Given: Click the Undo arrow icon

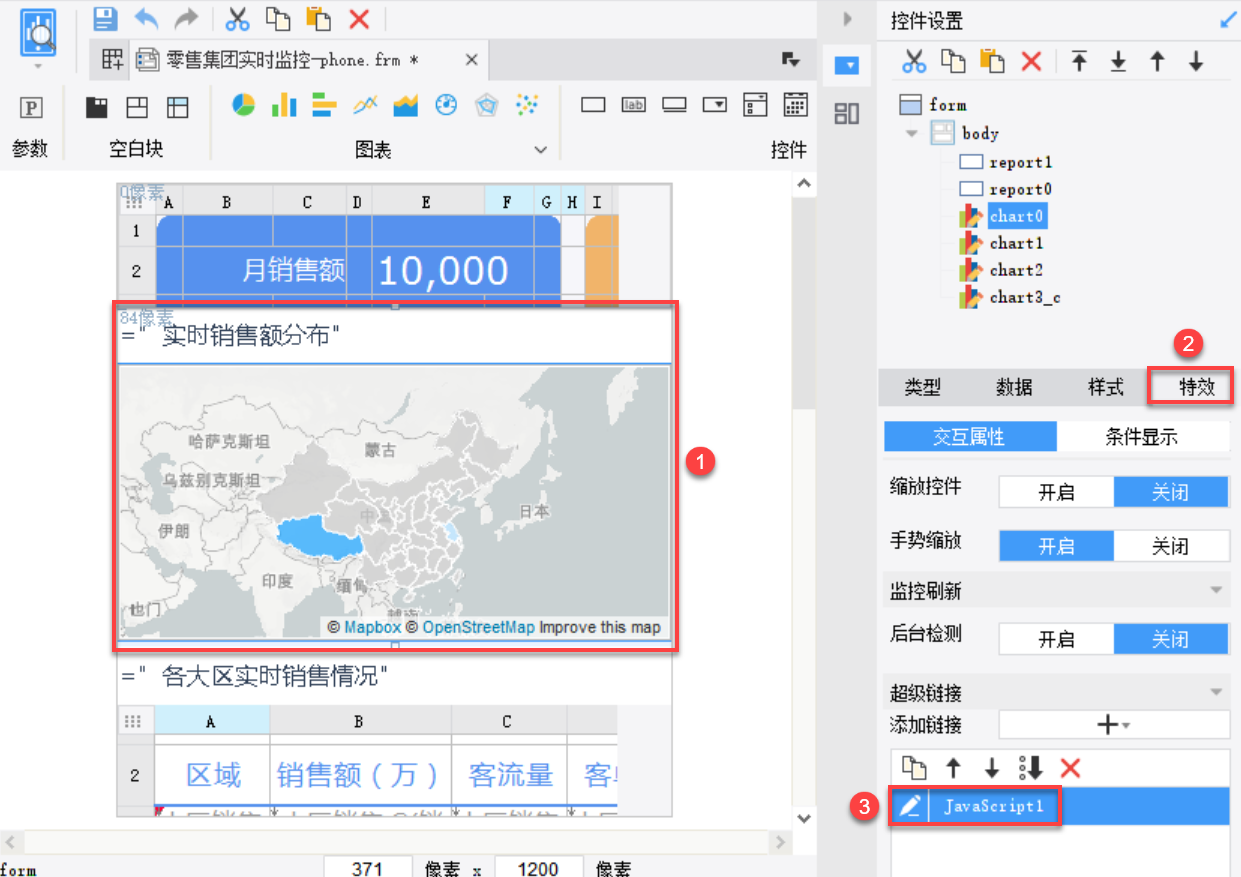Looking at the screenshot, I should [146, 18].
